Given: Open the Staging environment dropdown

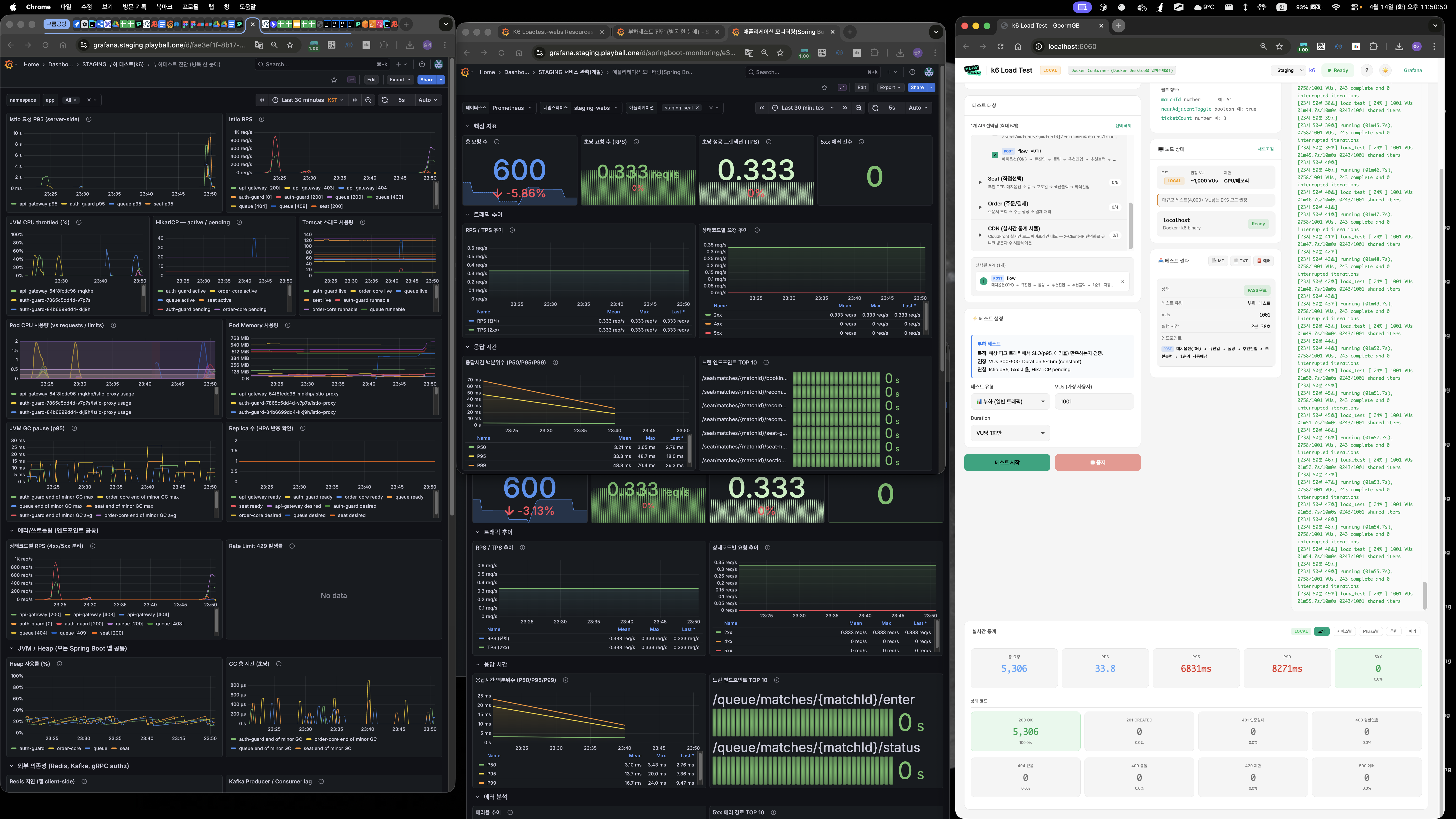Looking at the screenshot, I should pyautogui.click(x=1289, y=71).
